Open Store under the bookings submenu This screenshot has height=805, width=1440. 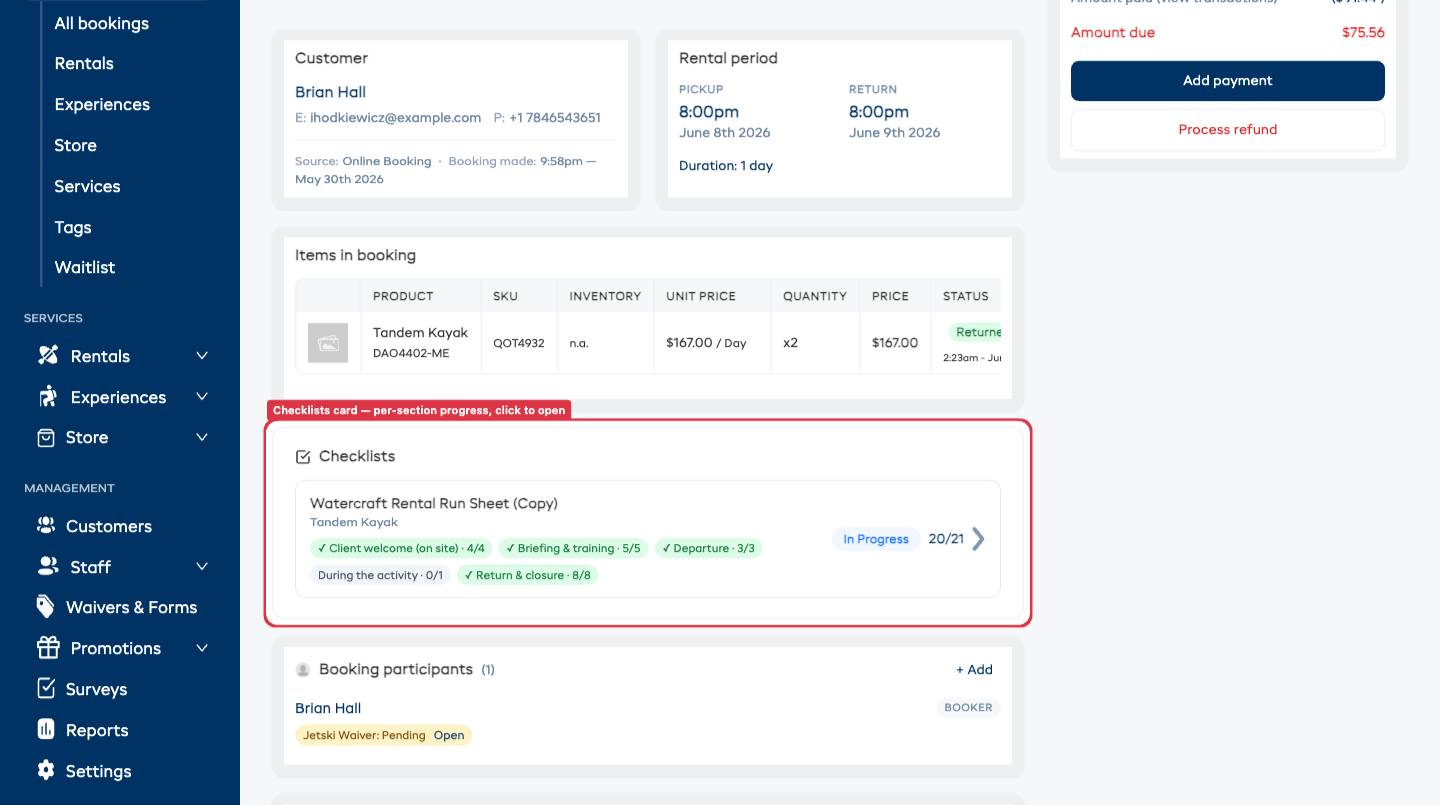click(x=76, y=145)
